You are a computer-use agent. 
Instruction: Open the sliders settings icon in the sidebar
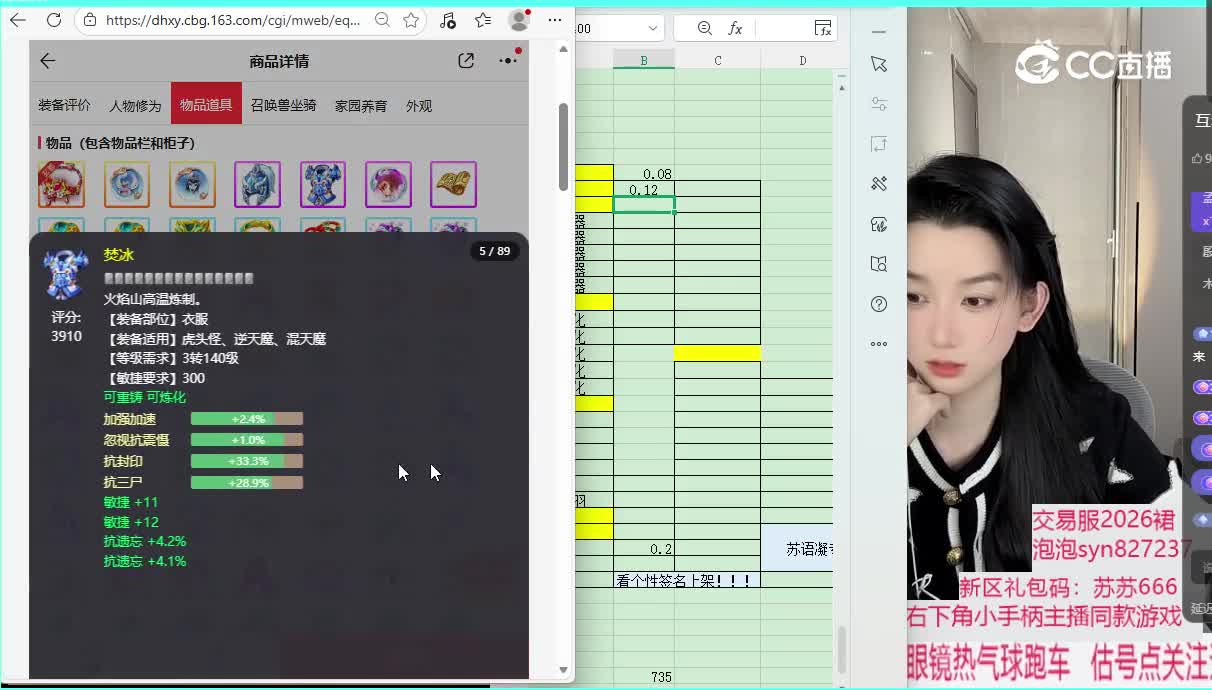pyautogui.click(x=879, y=104)
